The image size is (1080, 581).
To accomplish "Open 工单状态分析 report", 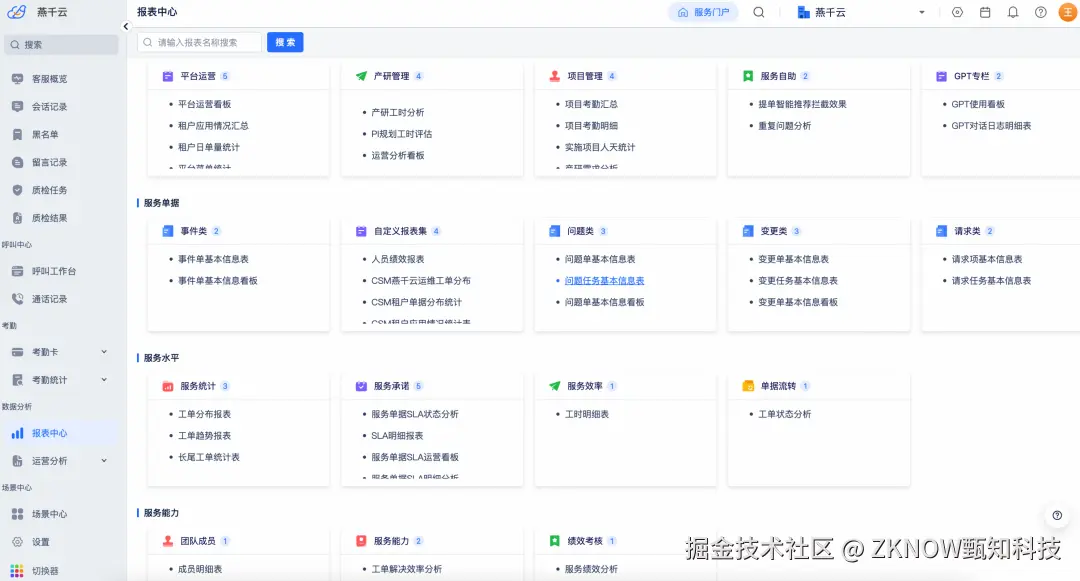I will (x=785, y=414).
